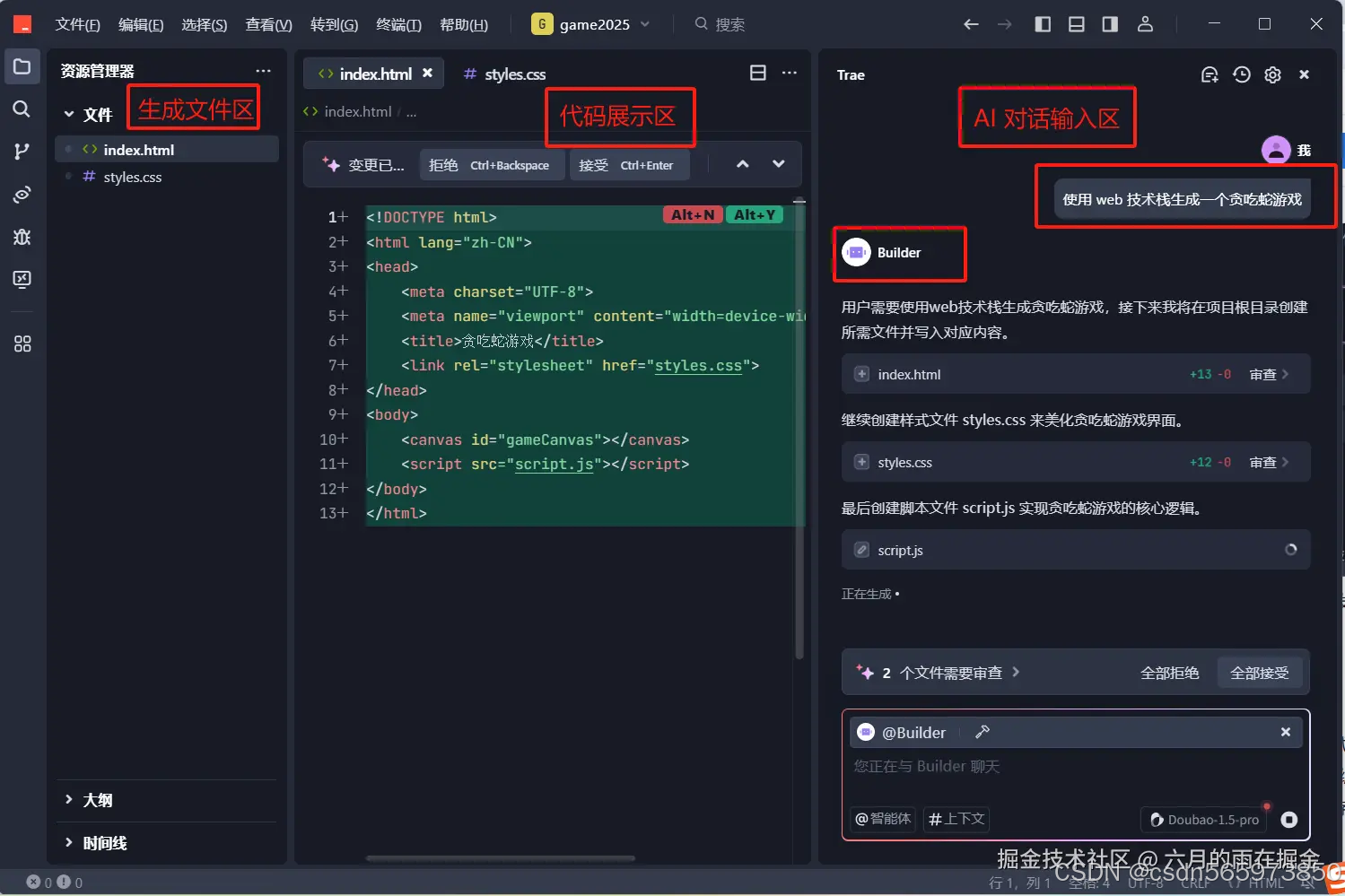Image resolution: width=1345 pixels, height=896 pixels.
Task: Review index.html changes via 审查
Action: [x=1269, y=374]
